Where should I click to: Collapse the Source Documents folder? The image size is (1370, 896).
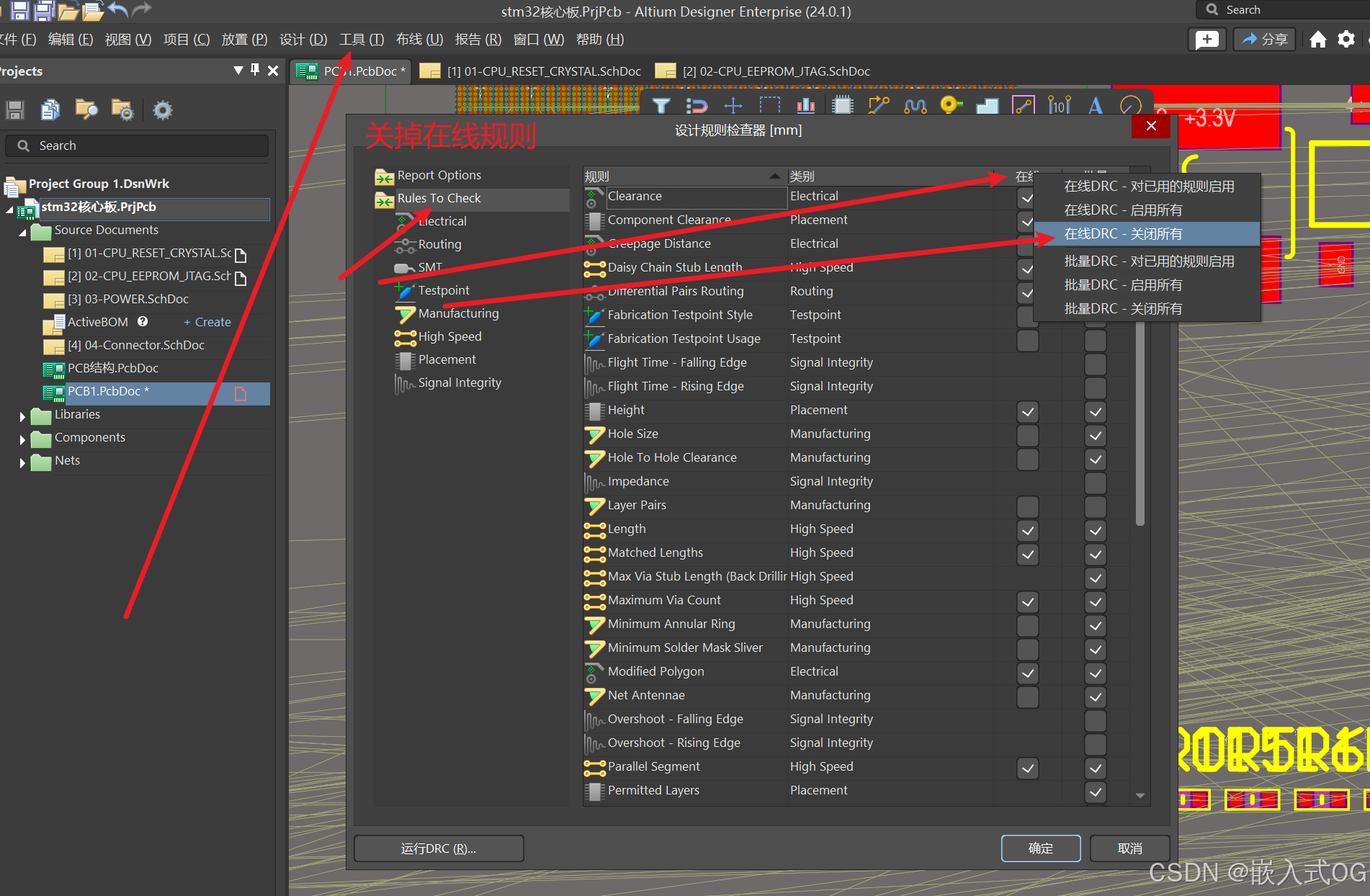click(22, 232)
